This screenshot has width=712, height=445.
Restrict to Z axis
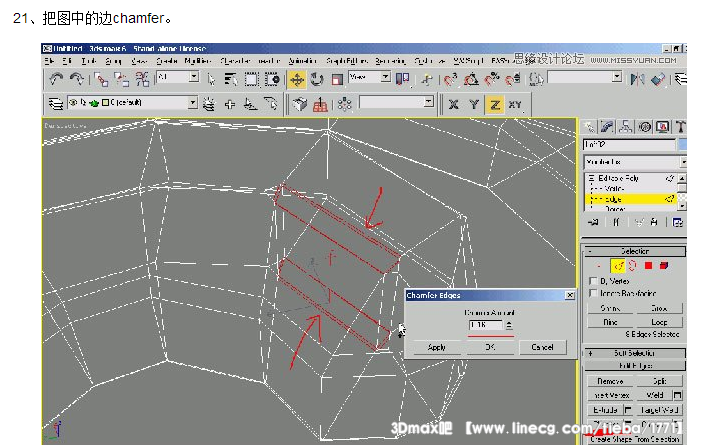click(x=494, y=104)
